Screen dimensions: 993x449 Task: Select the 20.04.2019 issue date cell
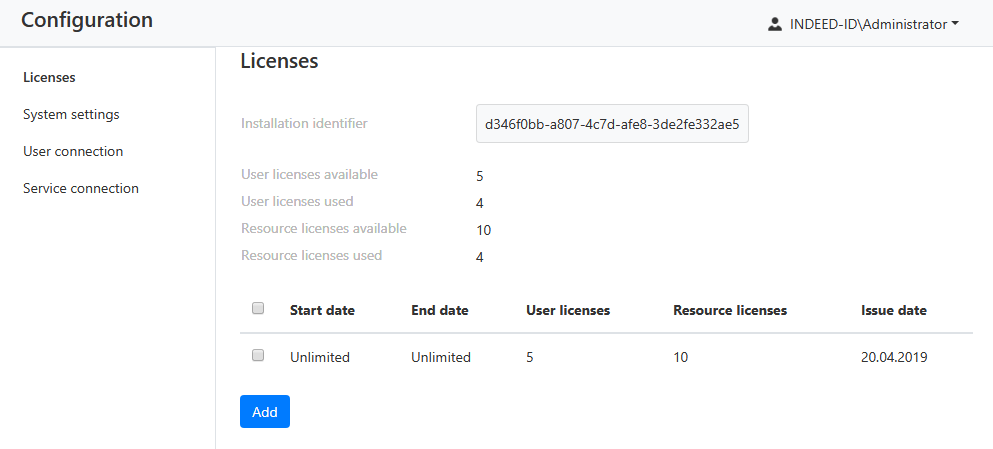tap(894, 357)
